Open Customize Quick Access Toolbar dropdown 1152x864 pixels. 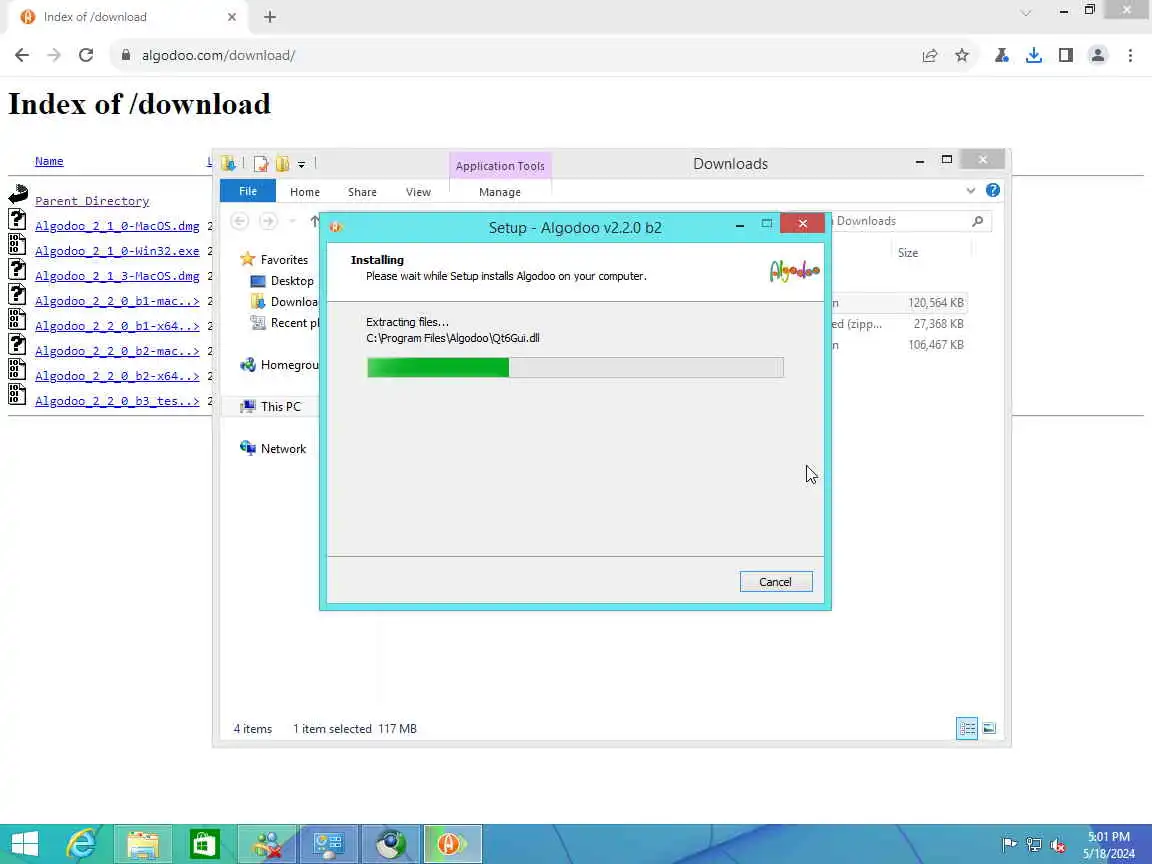(x=301, y=165)
